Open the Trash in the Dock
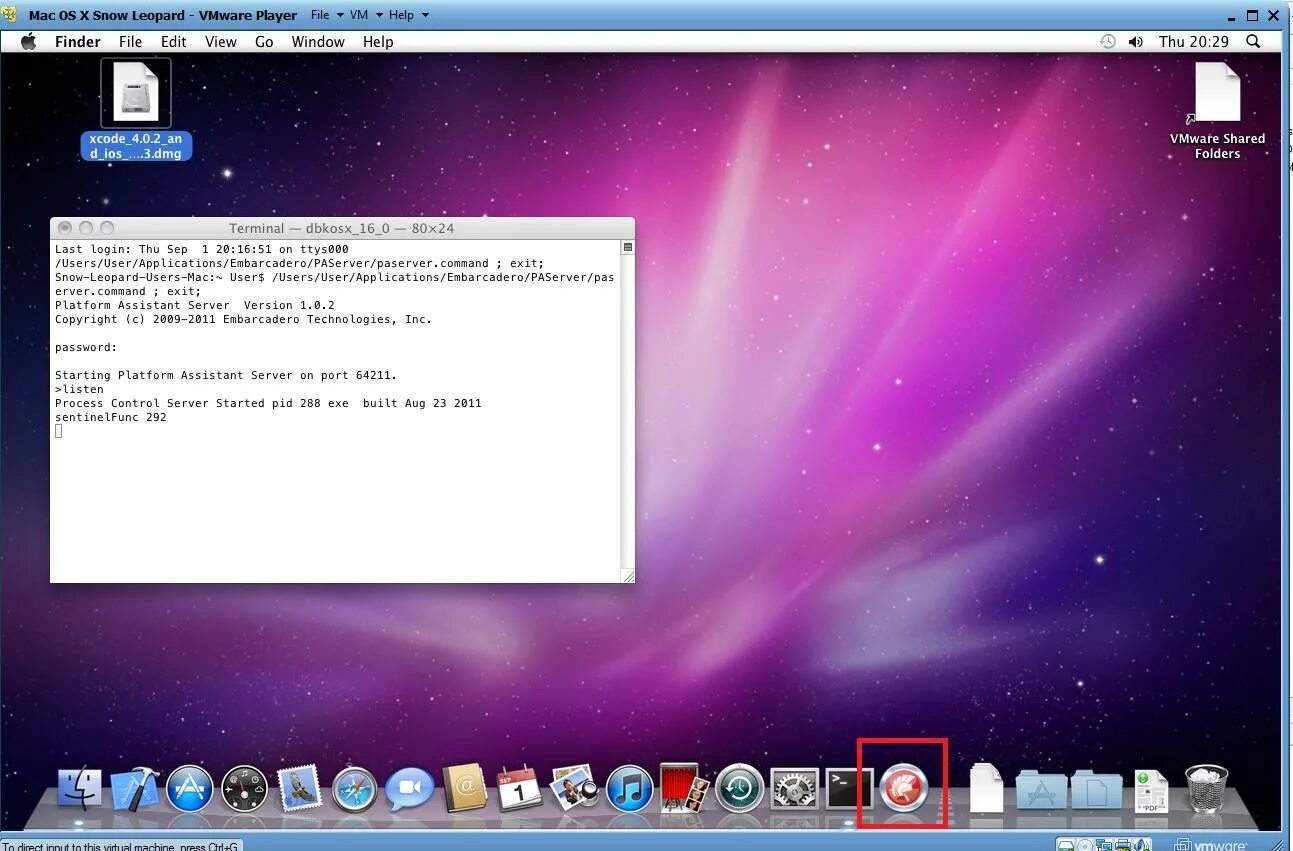The width and height of the screenshot is (1293, 851). click(1206, 789)
